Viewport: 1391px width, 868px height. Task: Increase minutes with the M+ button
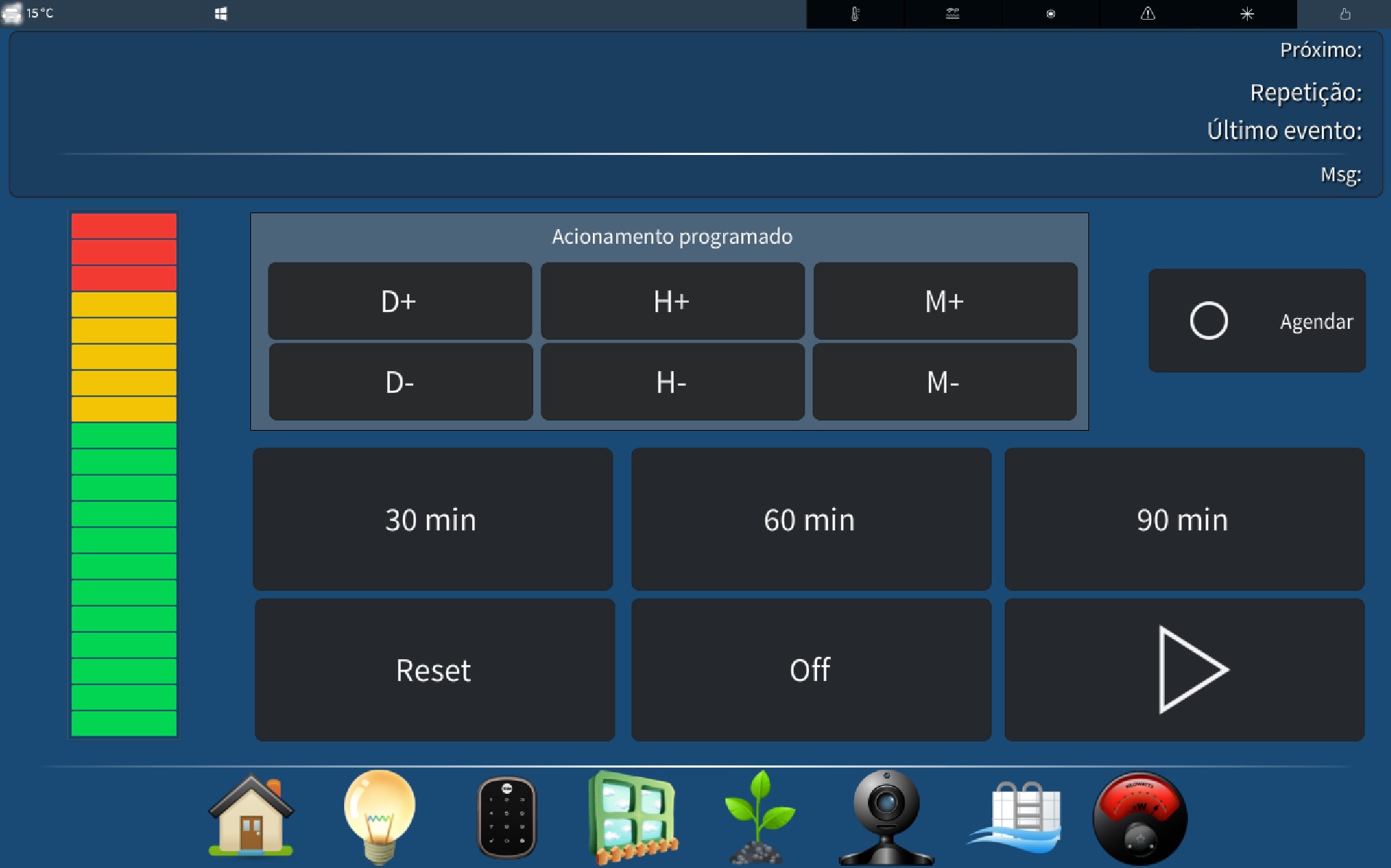(x=945, y=301)
